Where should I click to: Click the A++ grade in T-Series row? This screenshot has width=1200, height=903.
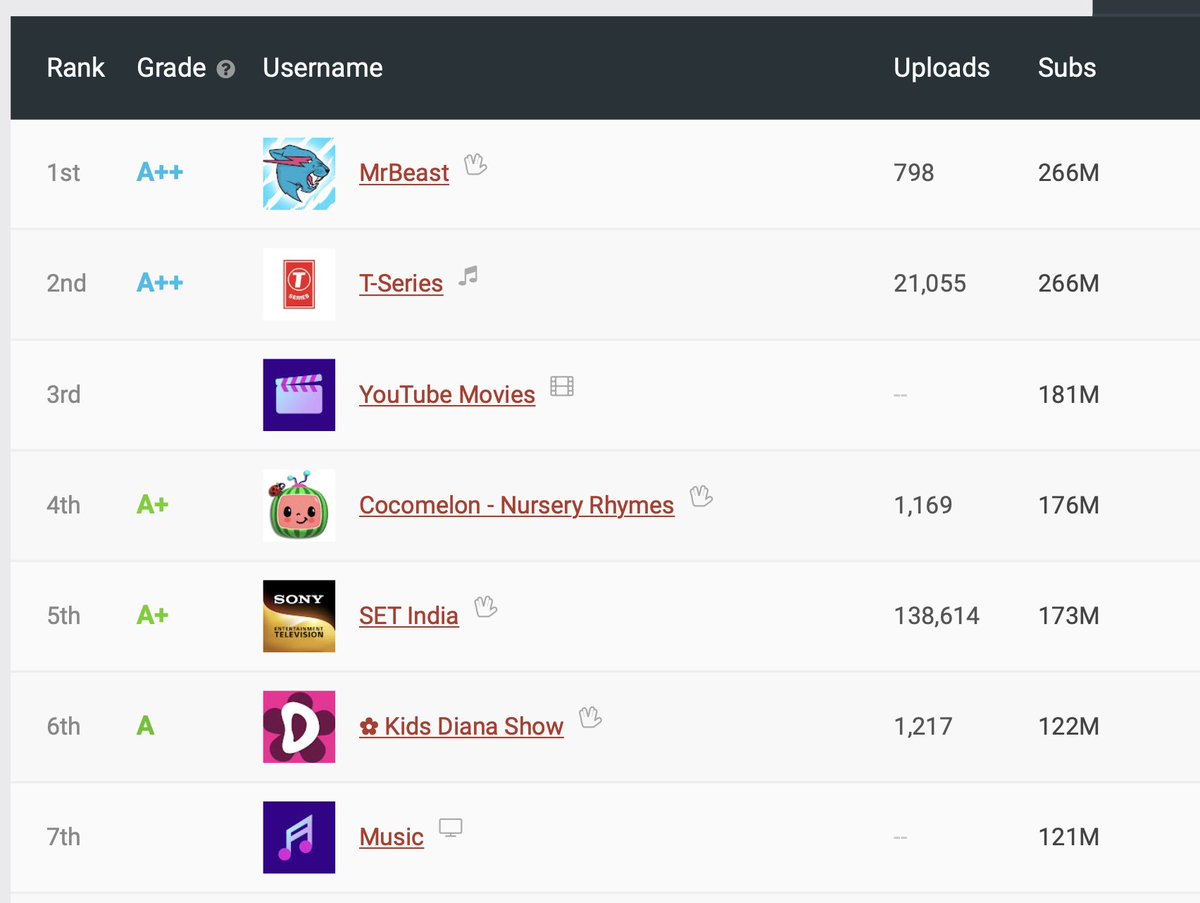point(160,284)
